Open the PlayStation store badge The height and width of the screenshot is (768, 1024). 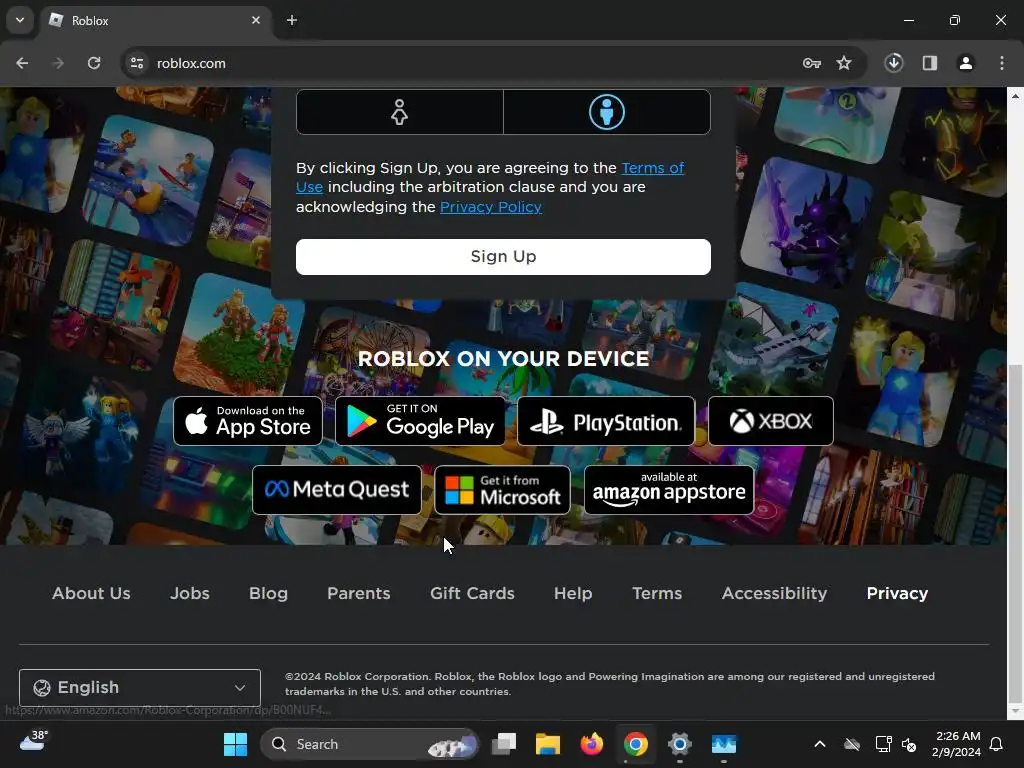(x=606, y=421)
